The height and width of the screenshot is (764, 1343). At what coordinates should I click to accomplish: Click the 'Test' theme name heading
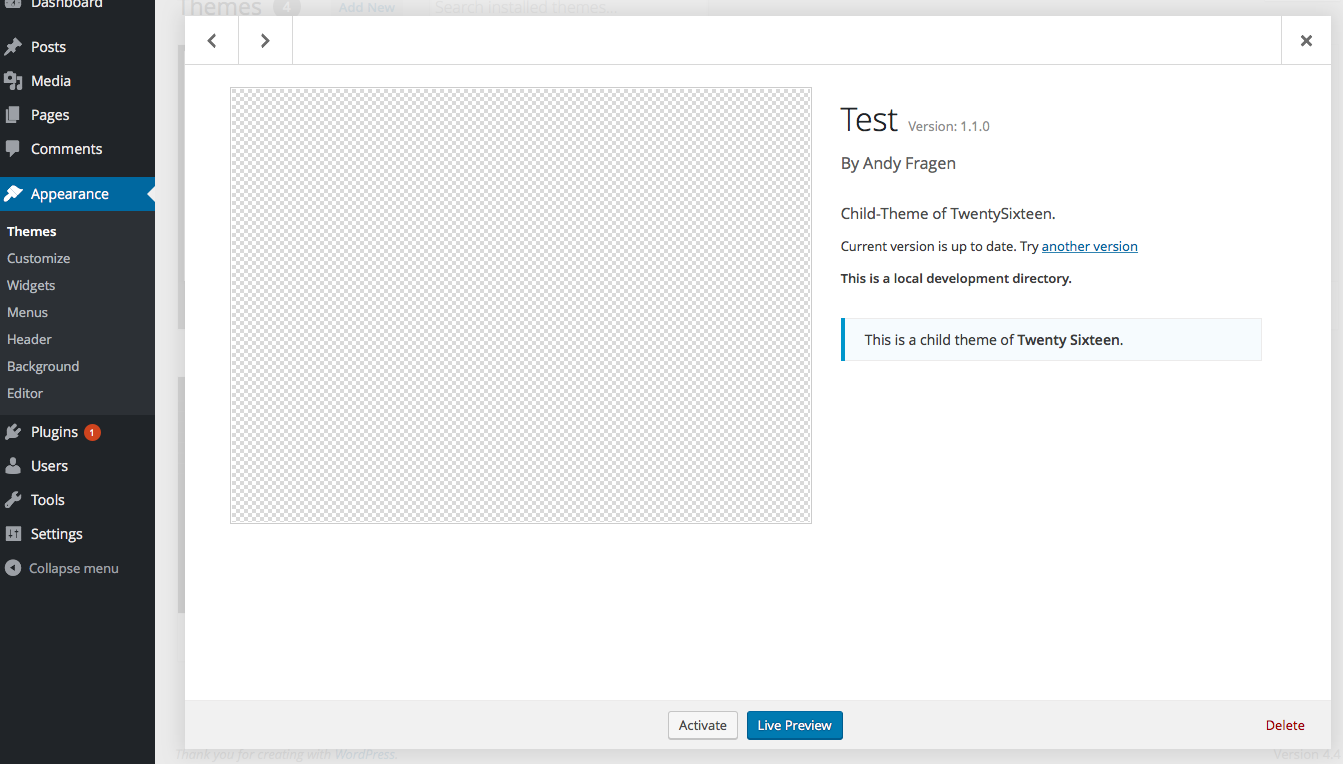[869, 119]
